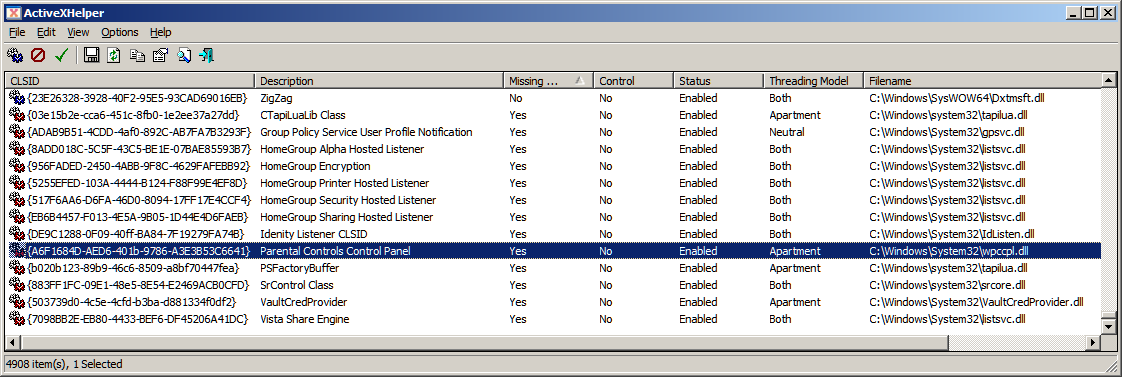Click the Status column header

point(718,81)
